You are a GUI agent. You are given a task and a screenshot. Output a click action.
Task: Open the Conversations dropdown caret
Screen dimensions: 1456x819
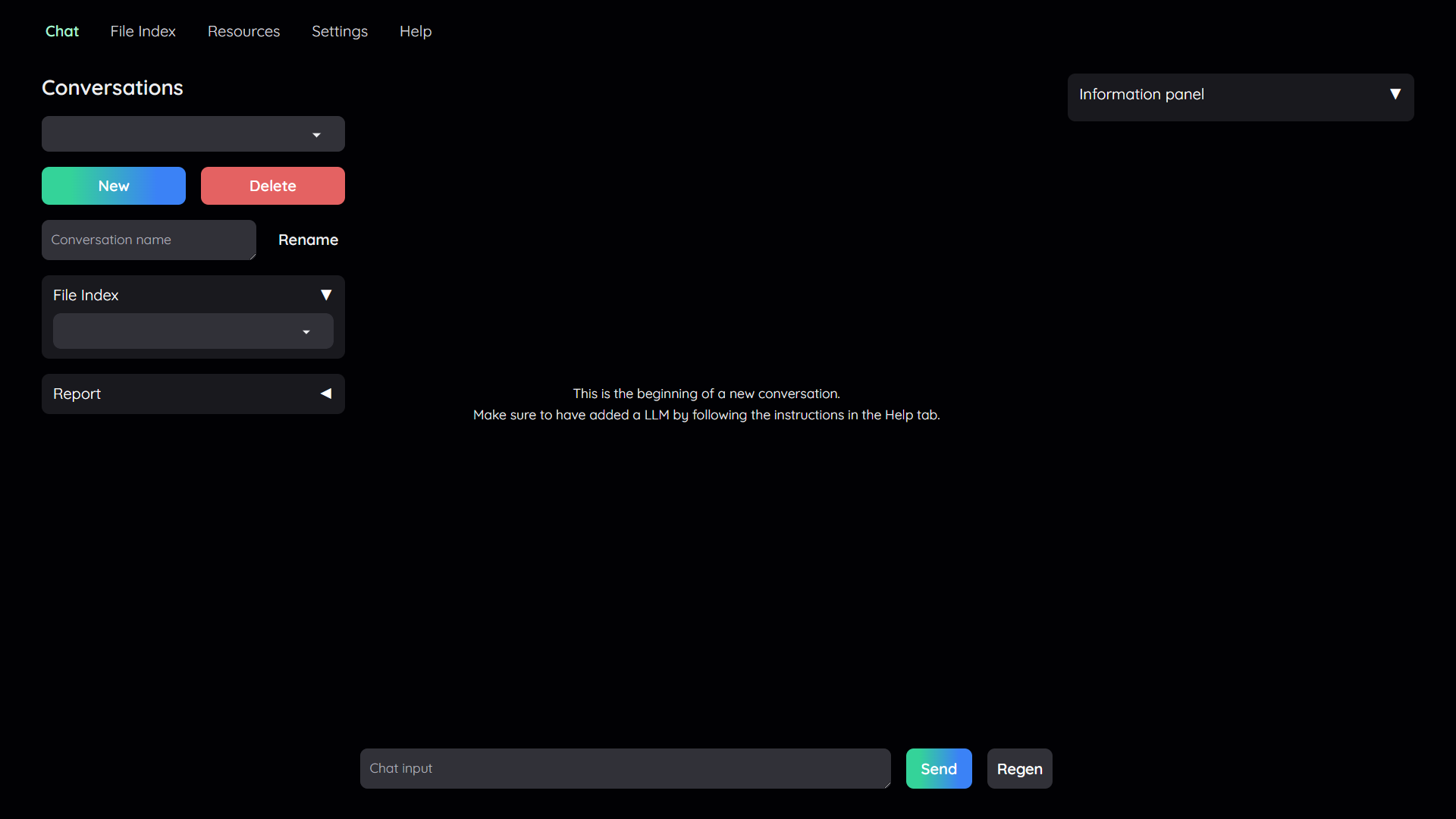pos(316,135)
